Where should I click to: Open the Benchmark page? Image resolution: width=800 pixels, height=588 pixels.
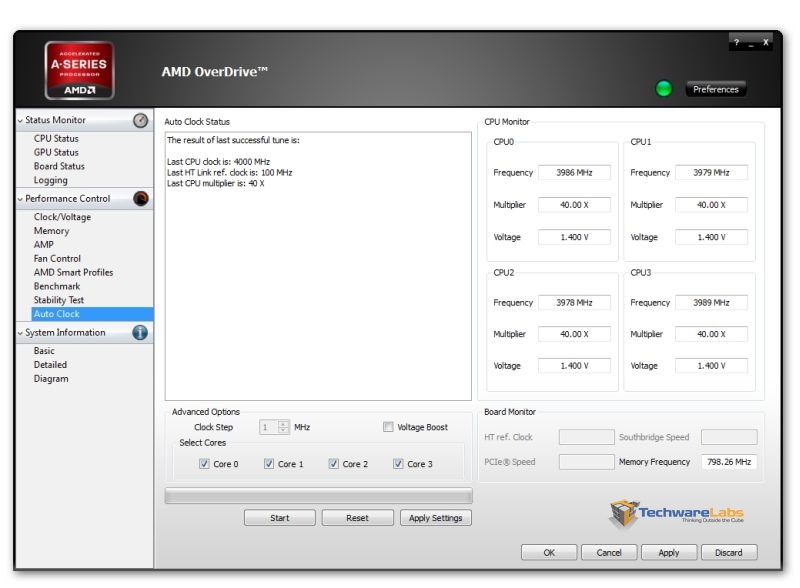[x=57, y=286]
